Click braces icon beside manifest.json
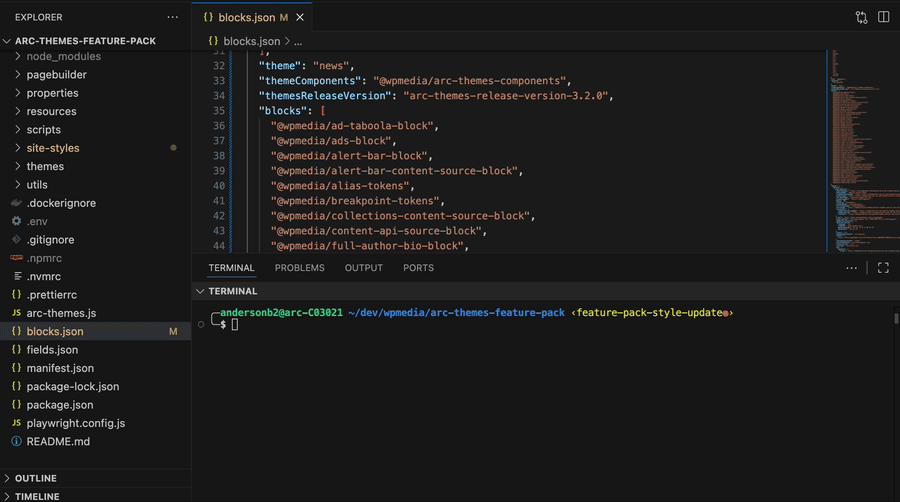Viewport: 900px width, 502px height. point(17,368)
